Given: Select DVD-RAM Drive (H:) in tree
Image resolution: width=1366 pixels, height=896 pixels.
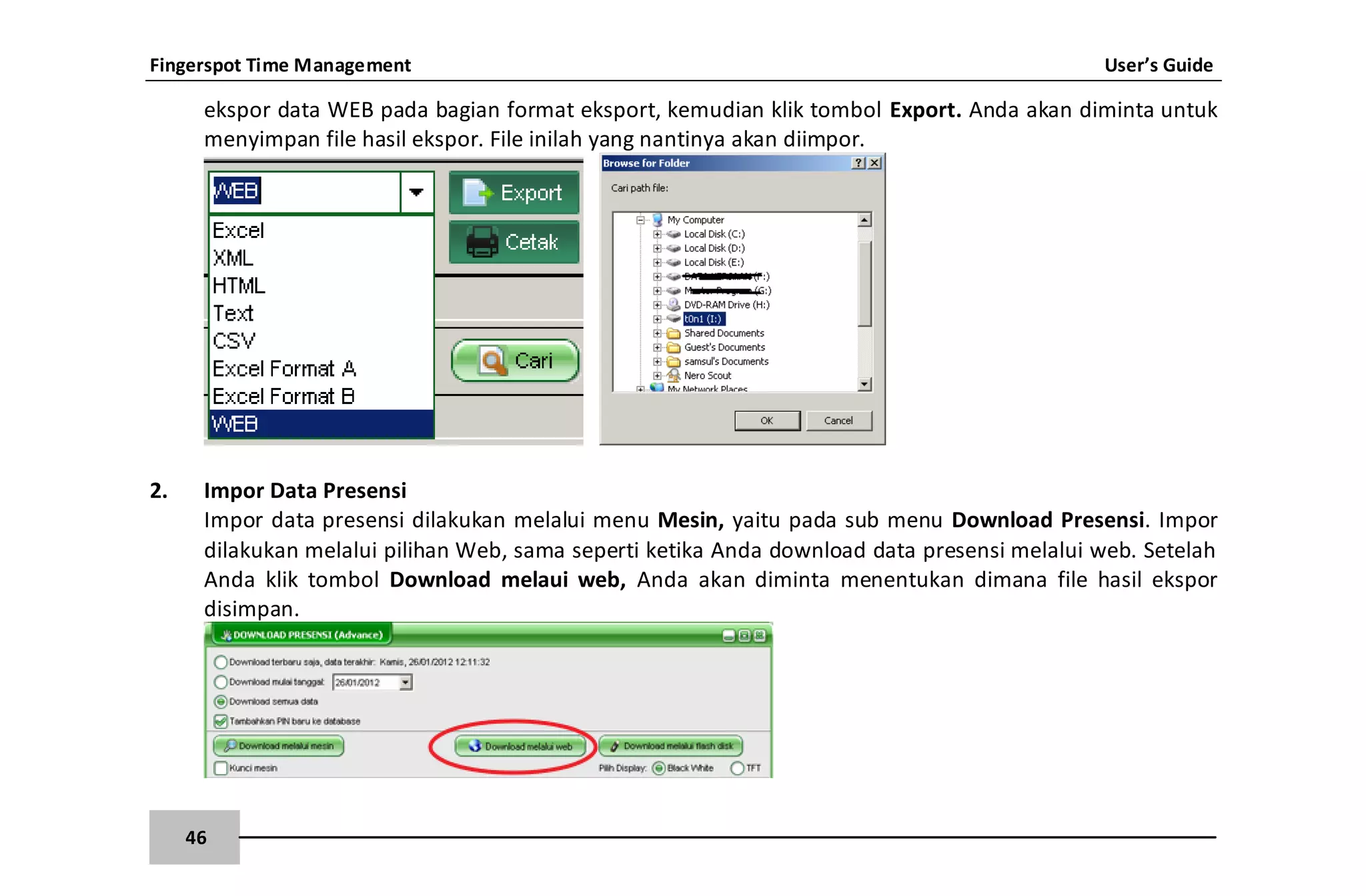Looking at the screenshot, I should 726,305.
